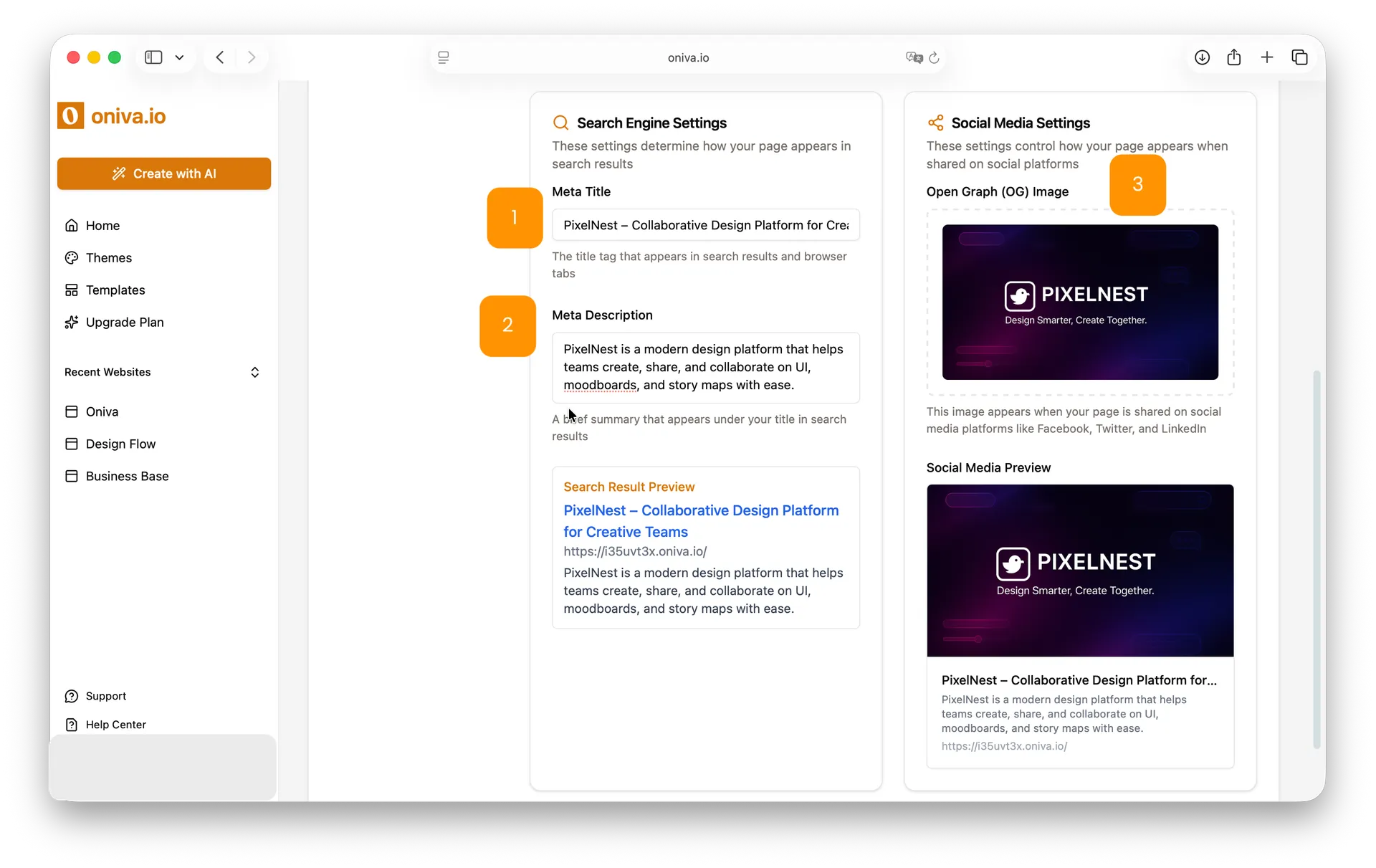Viewport: 1376px width, 868px height.
Task: Open the Themes section via its palette icon
Action: pyautogui.click(x=72, y=258)
